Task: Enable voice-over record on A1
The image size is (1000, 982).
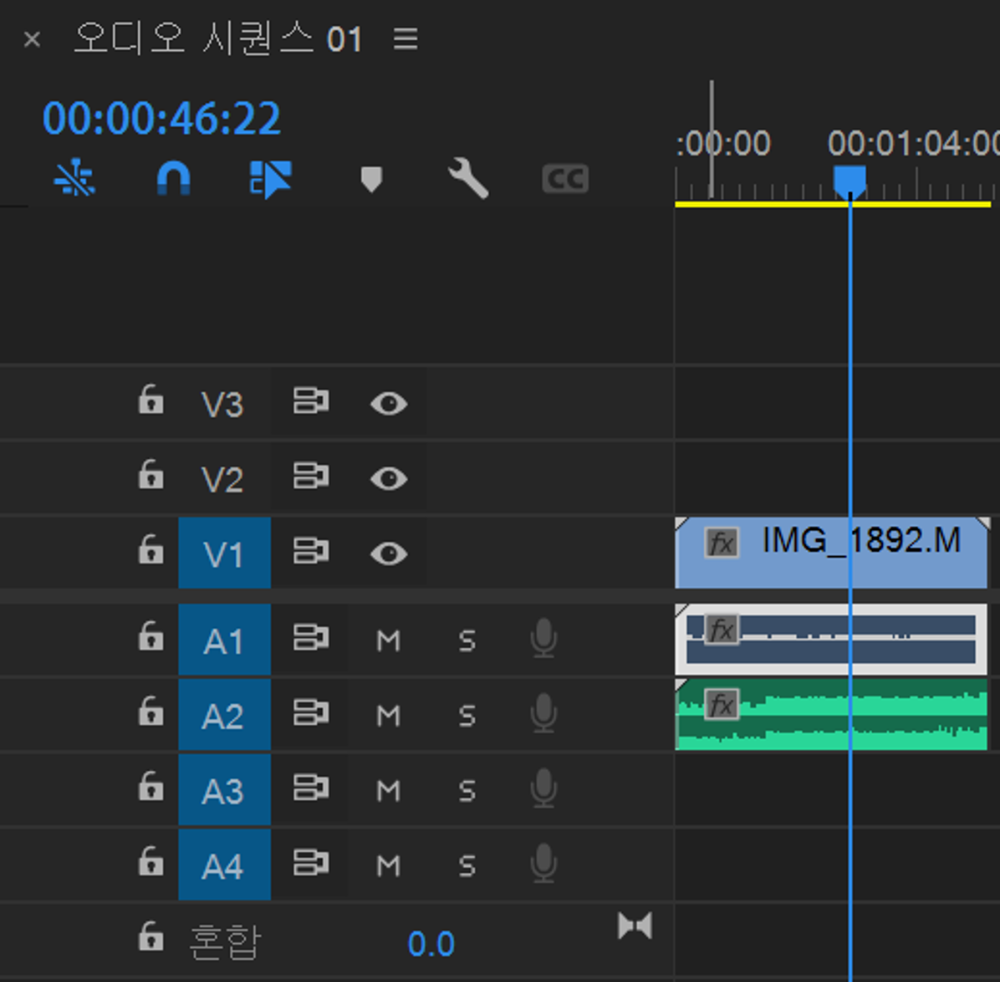Action: pyautogui.click(x=544, y=638)
